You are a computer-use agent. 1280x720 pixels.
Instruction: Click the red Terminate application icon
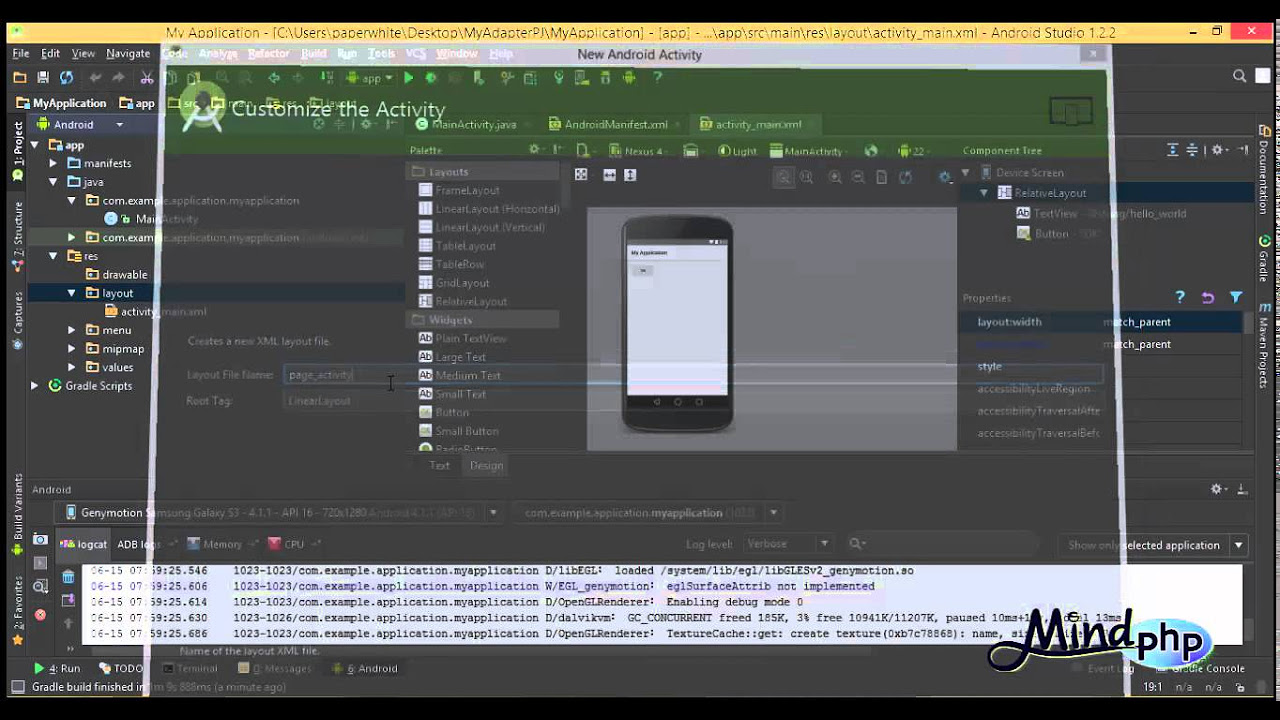click(40, 615)
